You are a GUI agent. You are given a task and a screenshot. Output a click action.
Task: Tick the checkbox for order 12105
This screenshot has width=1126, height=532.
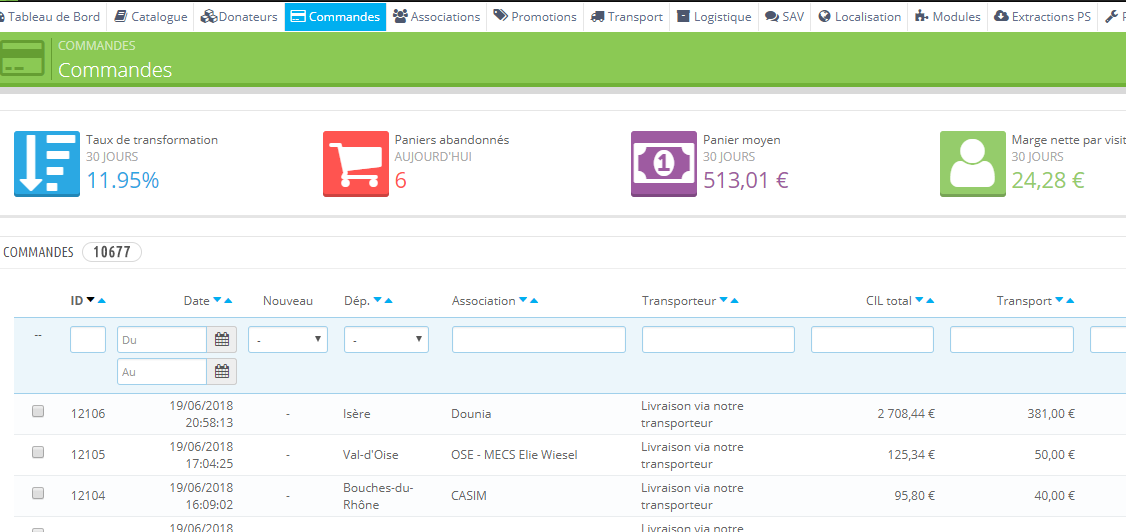(38, 452)
